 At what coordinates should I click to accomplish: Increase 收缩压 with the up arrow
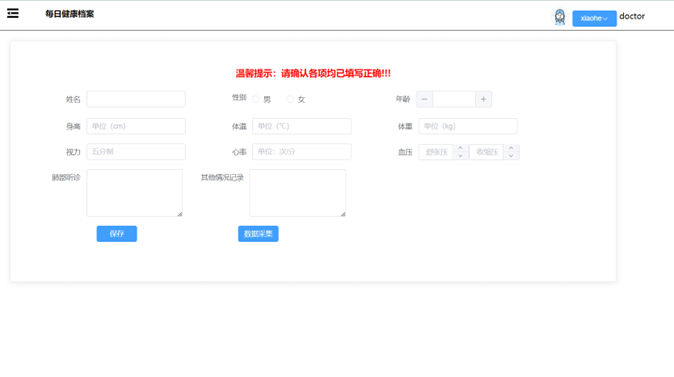pos(511,148)
